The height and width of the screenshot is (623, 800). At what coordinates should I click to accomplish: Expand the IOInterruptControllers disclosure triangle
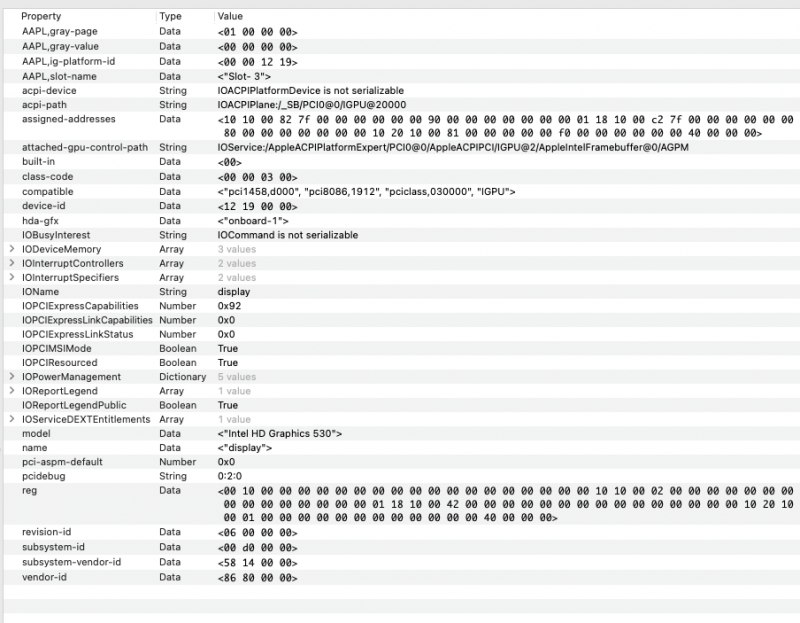coord(11,263)
